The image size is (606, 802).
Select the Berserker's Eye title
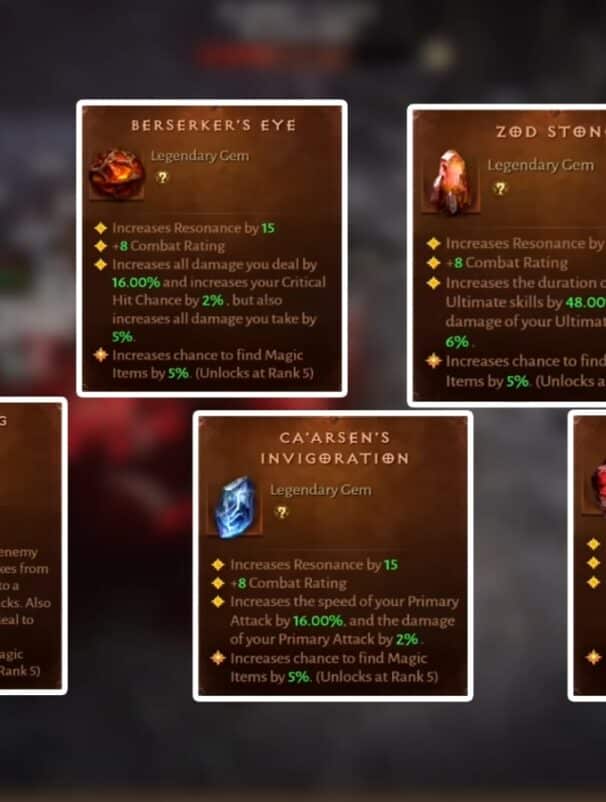click(213, 126)
